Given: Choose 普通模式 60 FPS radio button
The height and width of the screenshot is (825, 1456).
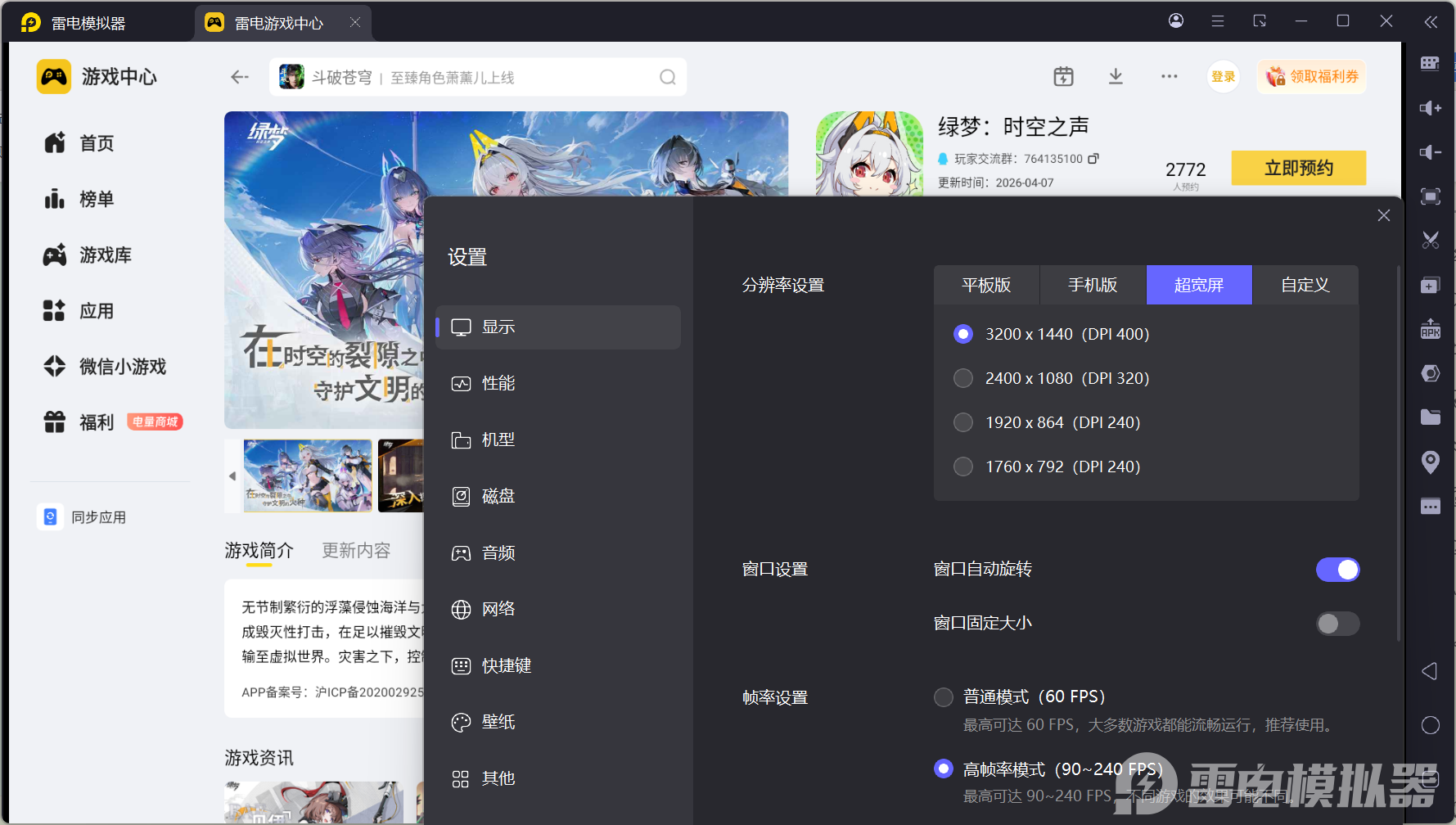Looking at the screenshot, I should [x=944, y=697].
